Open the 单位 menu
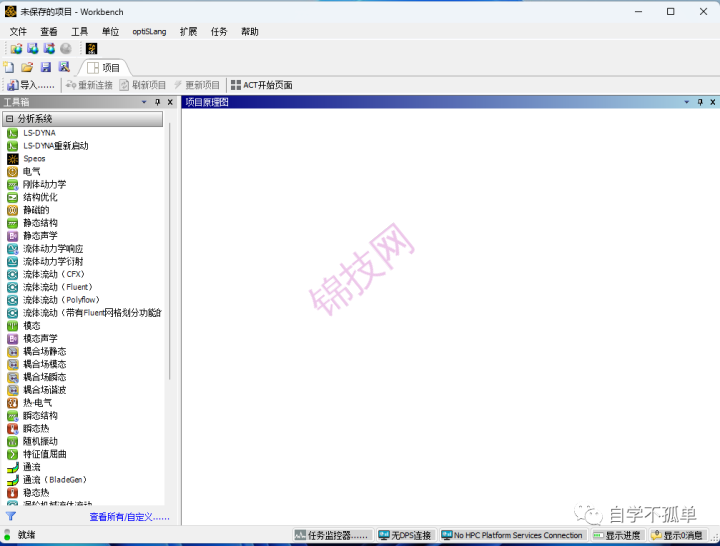The width and height of the screenshot is (720, 546). click(x=110, y=32)
